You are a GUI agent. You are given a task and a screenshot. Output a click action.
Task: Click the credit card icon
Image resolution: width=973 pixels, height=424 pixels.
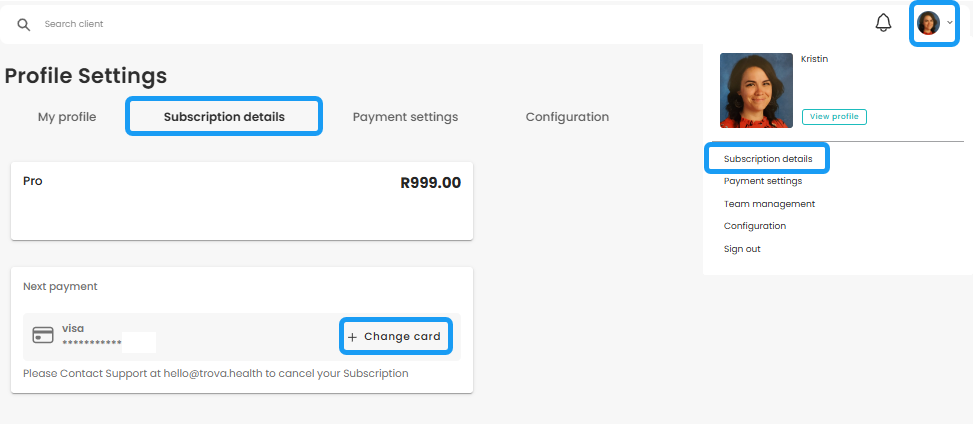pos(43,335)
